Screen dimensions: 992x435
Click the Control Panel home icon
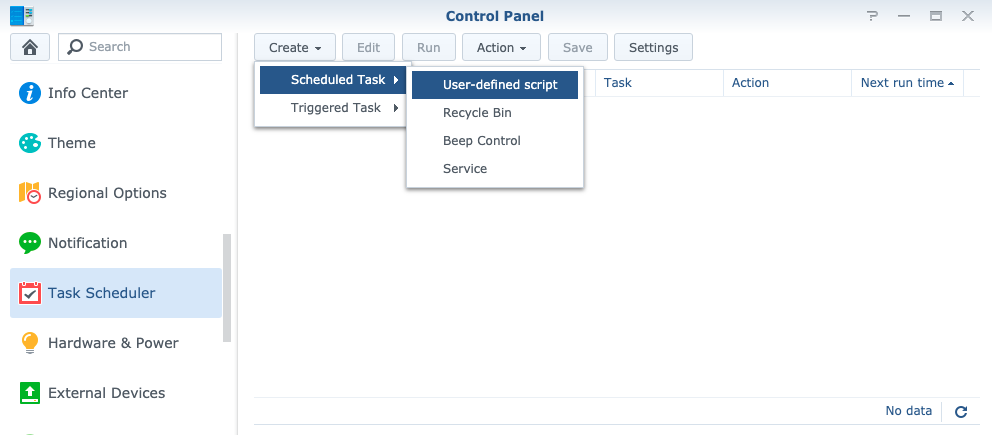tap(30, 47)
